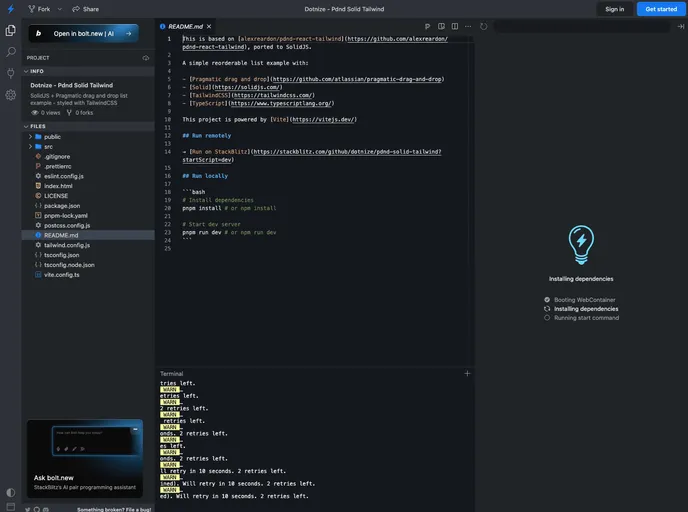Image resolution: width=688 pixels, height=512 pixels.
Task: Open pnpm-lock.yaml file
Action: pyautogui.click(x=88, y=215)
